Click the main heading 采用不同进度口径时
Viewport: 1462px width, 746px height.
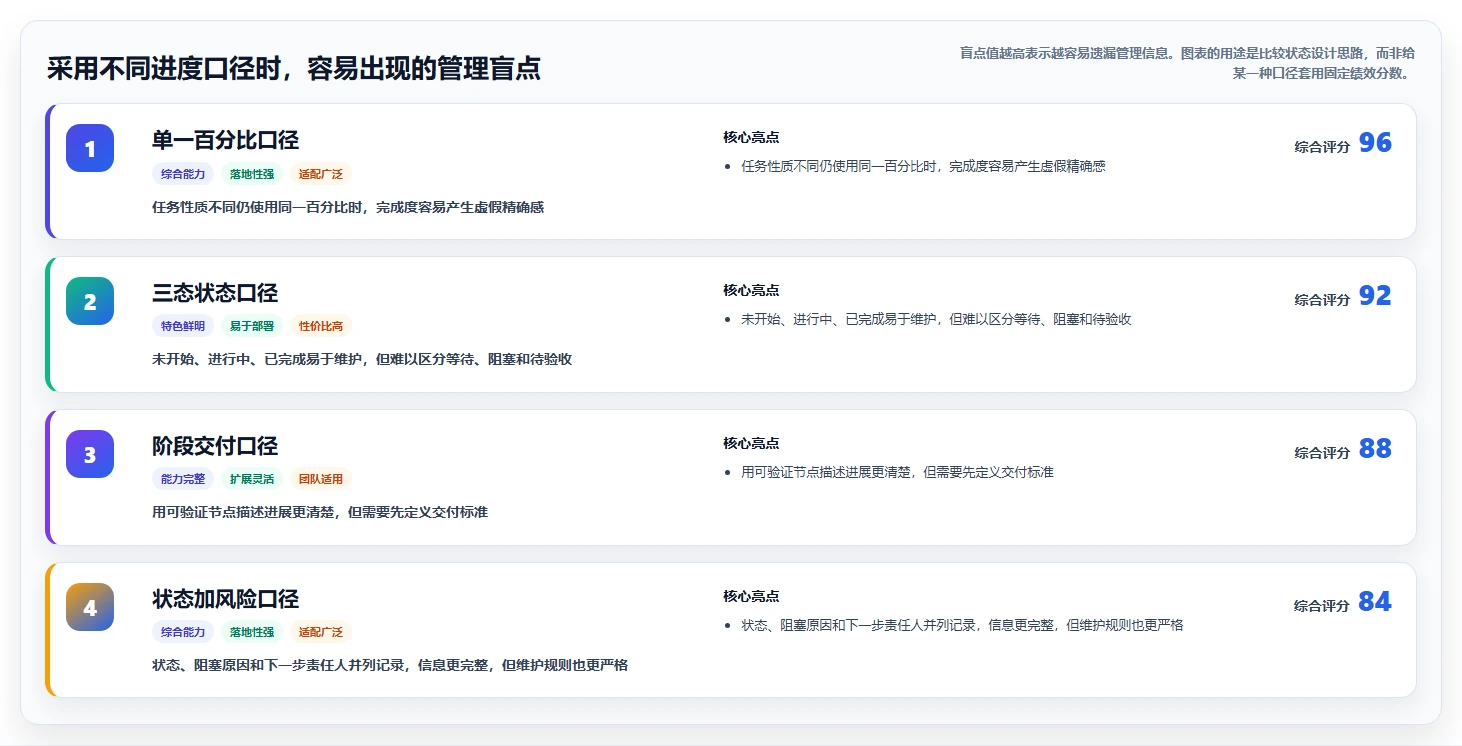pyautogui.click(x=294, y=68)
